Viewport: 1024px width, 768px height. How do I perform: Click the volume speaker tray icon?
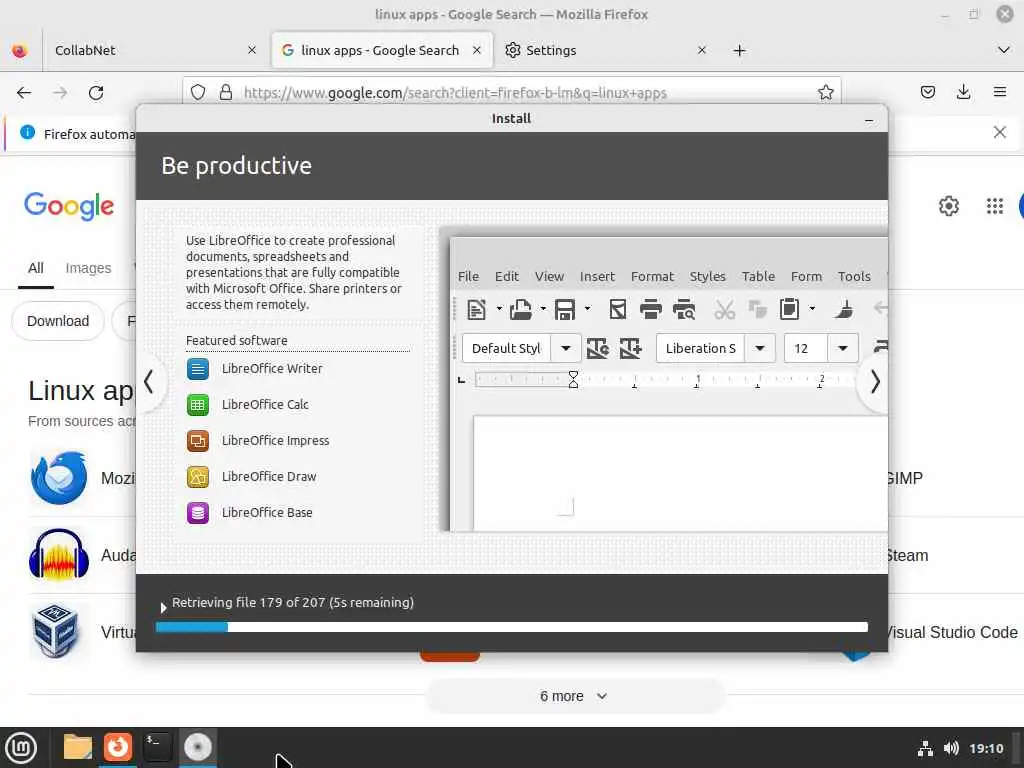click(x=951, y=748)
